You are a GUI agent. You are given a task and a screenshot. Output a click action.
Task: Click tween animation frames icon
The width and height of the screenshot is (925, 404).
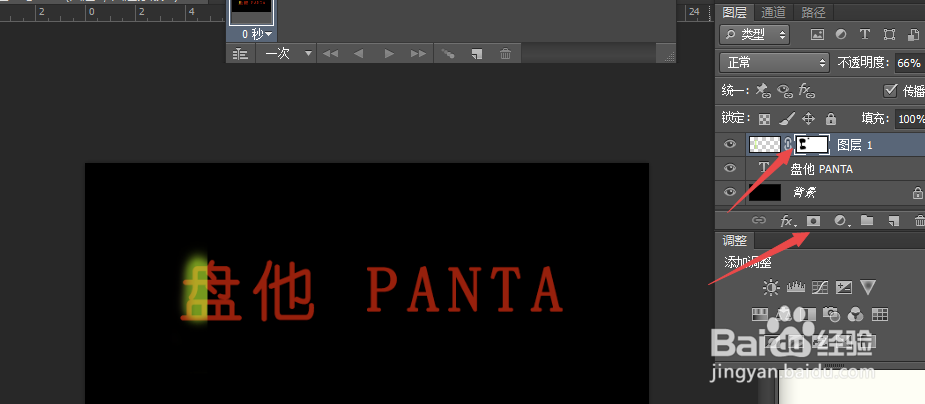point(448,54)
